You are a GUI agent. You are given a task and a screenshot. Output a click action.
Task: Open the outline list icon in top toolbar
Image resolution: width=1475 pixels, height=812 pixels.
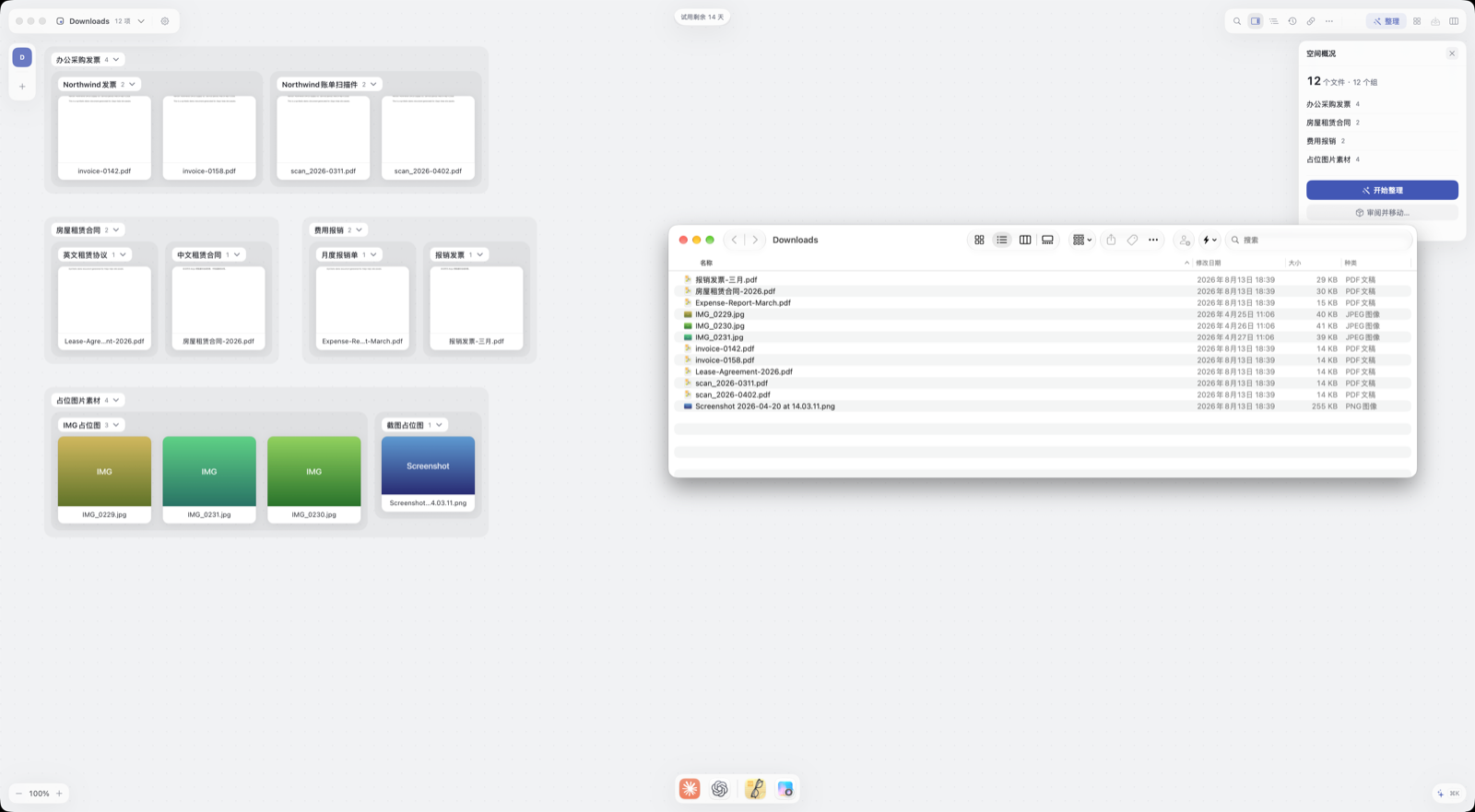point(1274,21)
